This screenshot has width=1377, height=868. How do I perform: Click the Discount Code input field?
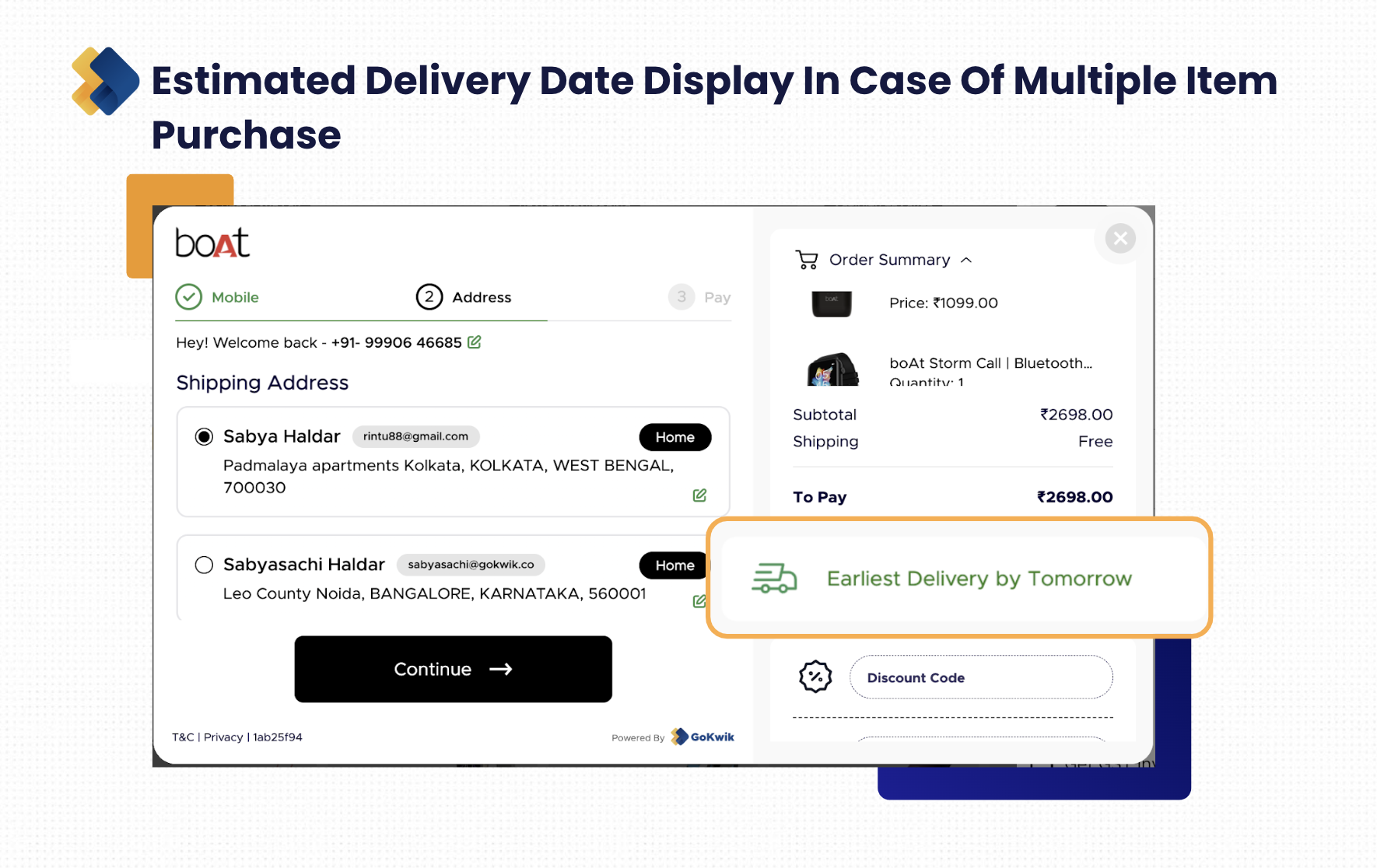980,677
